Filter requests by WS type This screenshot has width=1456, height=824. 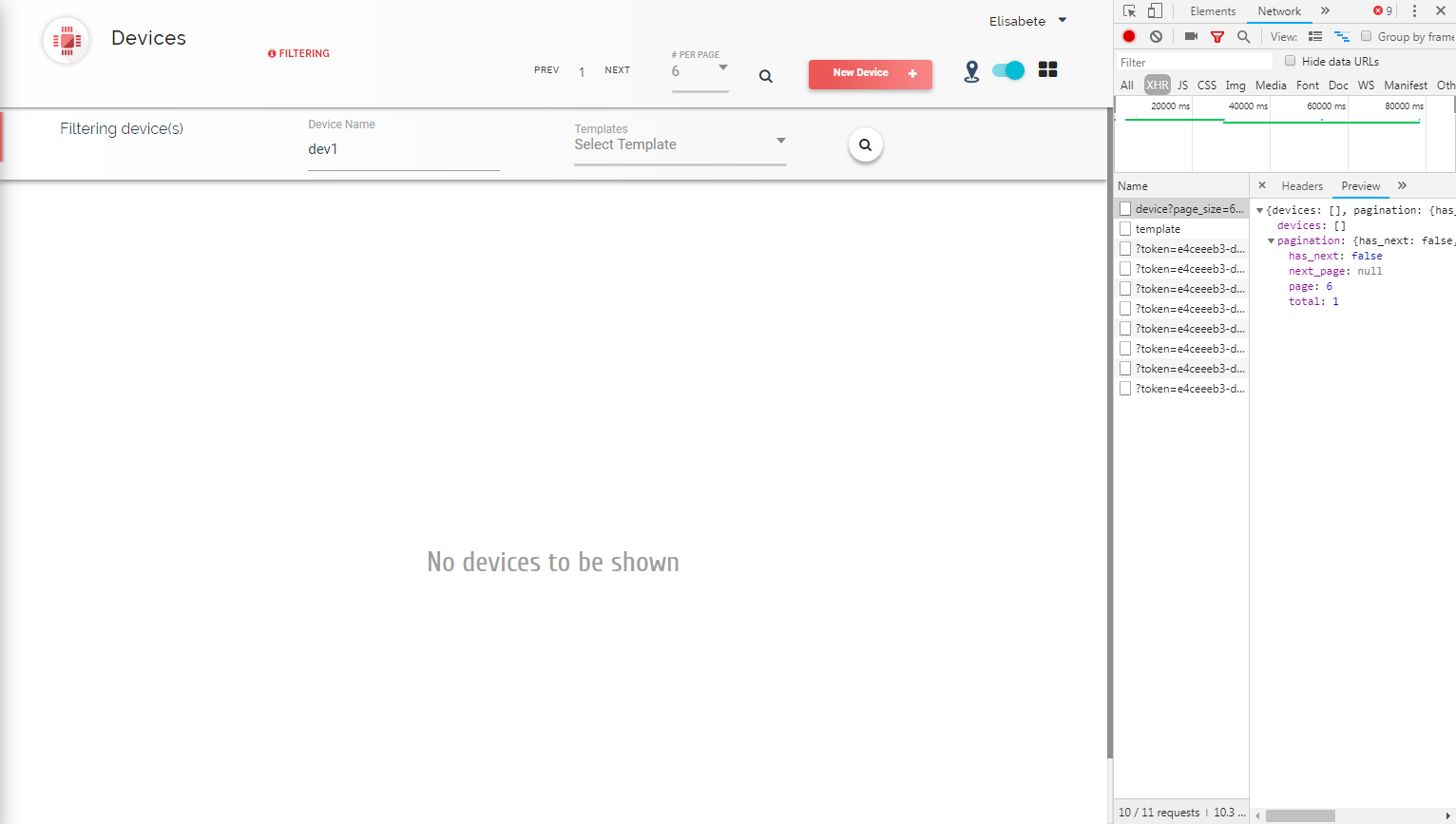point(1366,85)
